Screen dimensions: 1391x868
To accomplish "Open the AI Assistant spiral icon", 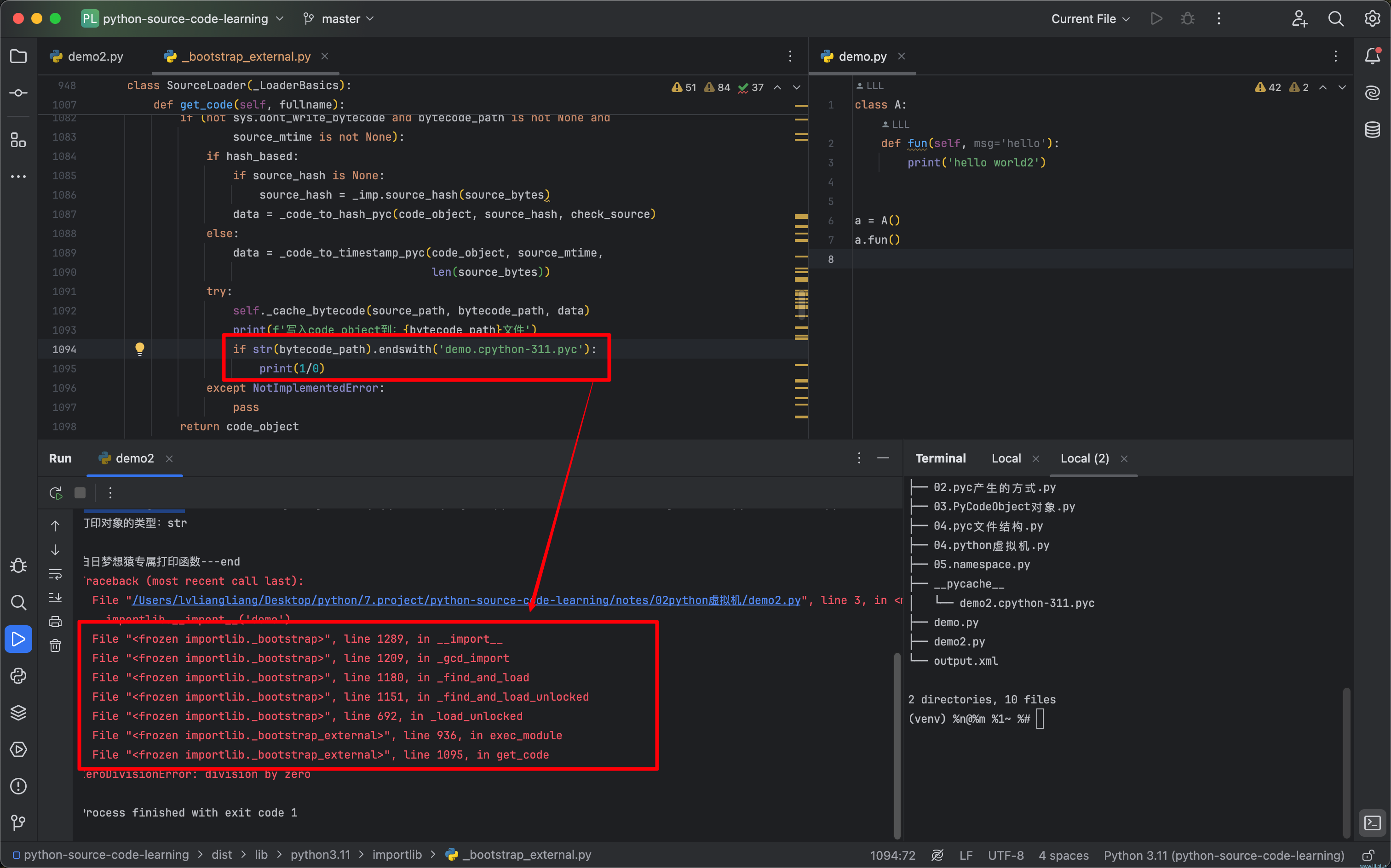I will point(1372,92).
